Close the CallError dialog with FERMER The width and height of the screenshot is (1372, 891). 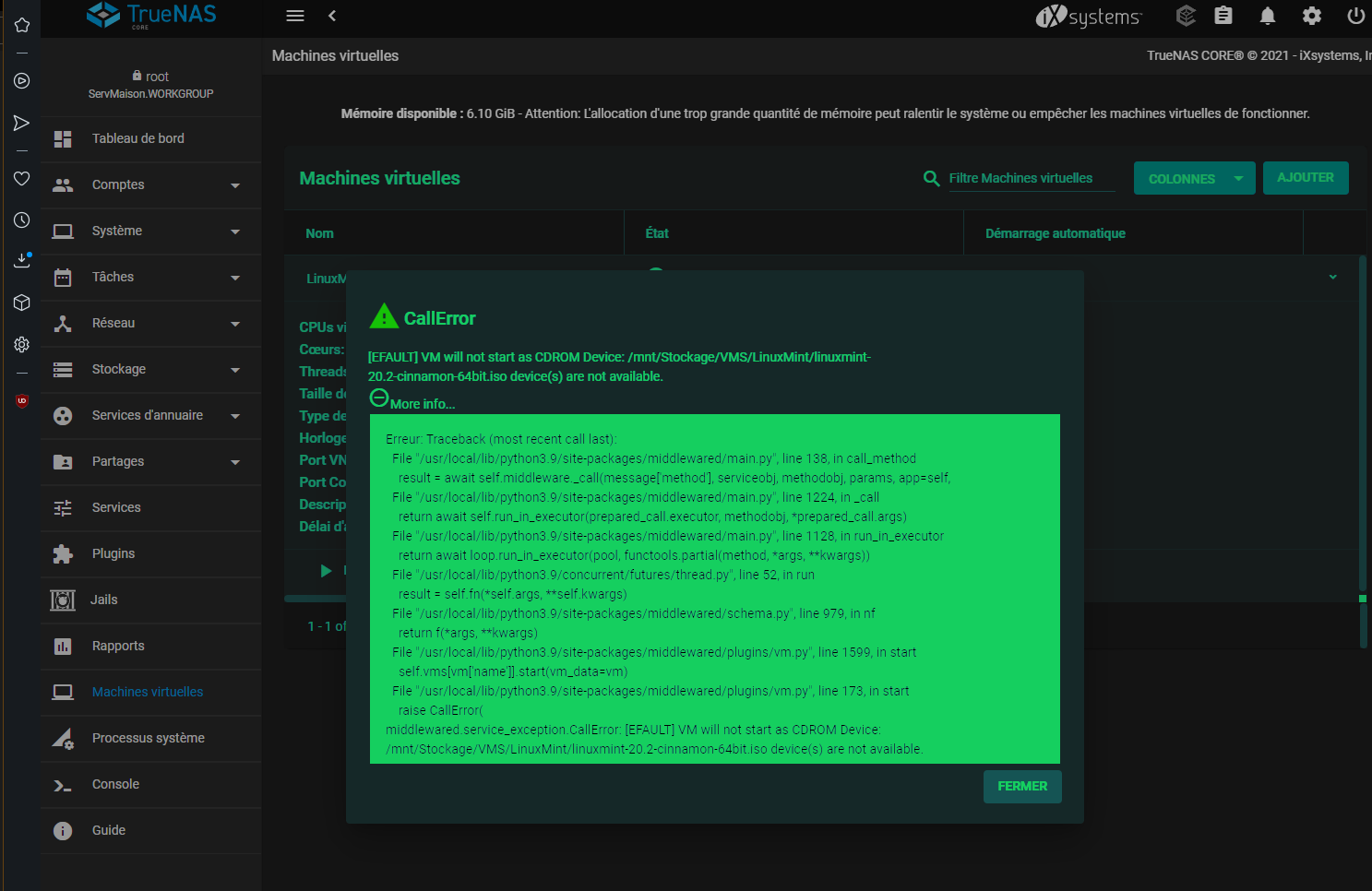click(1022, 787)
